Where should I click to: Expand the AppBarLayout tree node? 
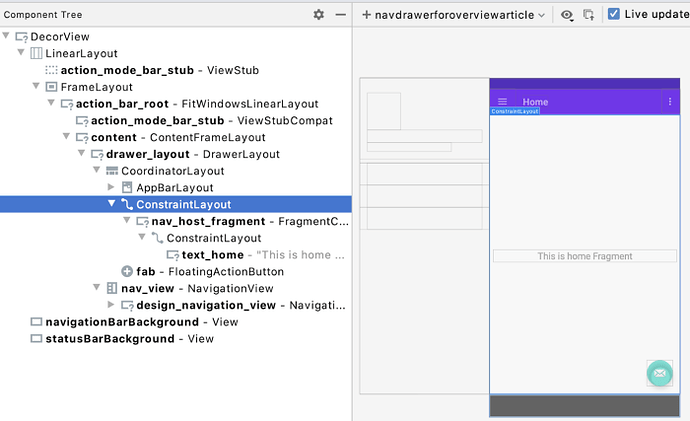click(x=112, y=187)
